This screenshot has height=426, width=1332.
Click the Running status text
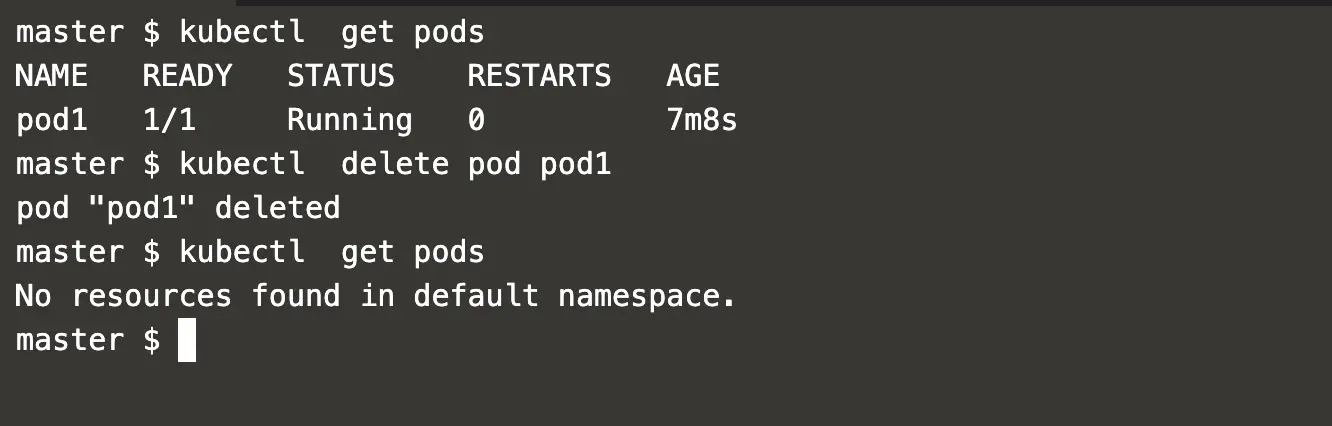coord(350,121)
